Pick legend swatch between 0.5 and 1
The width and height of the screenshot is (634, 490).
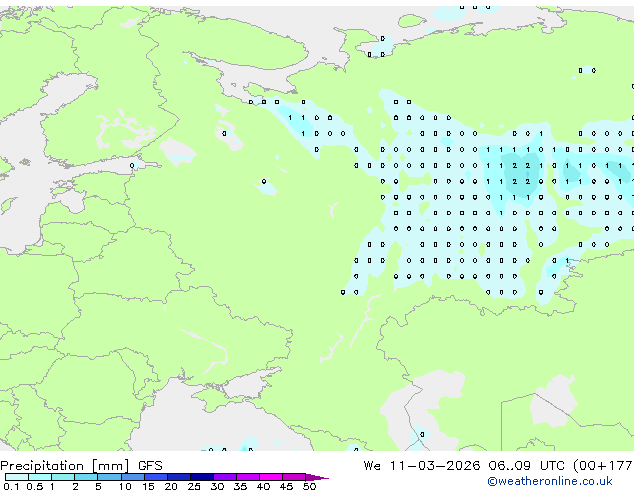(x=40, y=477)
